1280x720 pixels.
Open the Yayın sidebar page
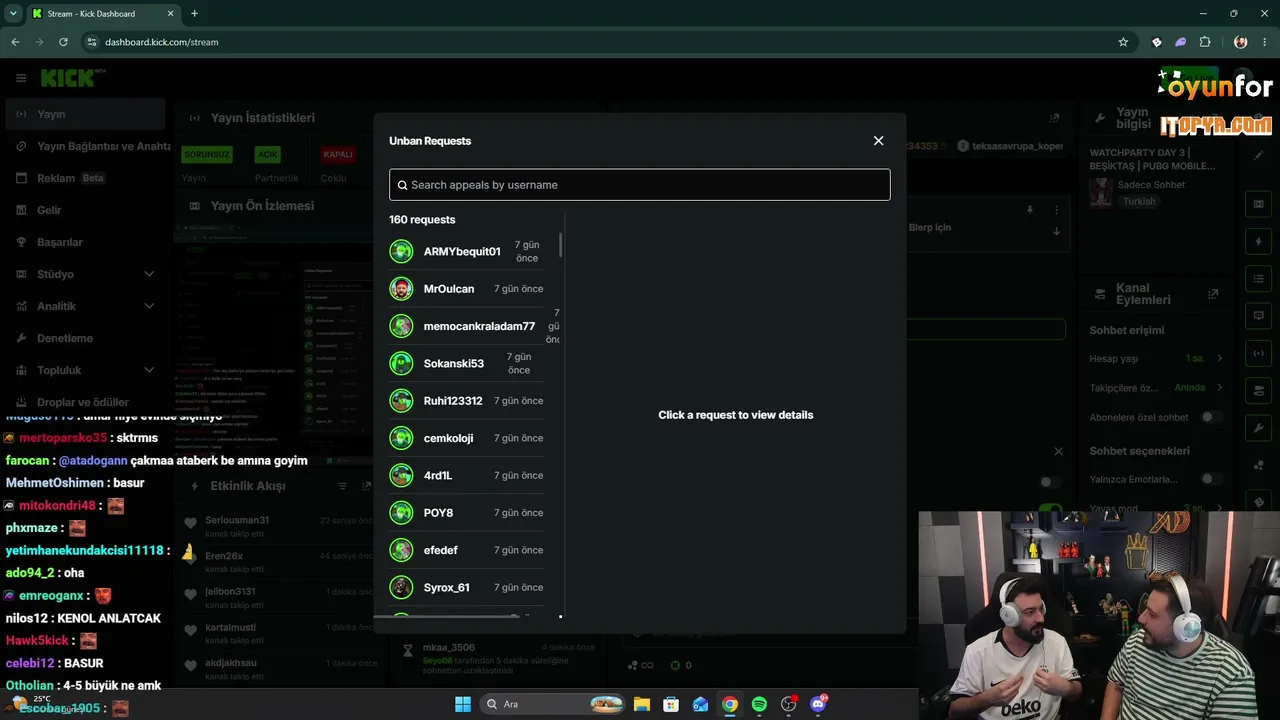pos(84,114)
